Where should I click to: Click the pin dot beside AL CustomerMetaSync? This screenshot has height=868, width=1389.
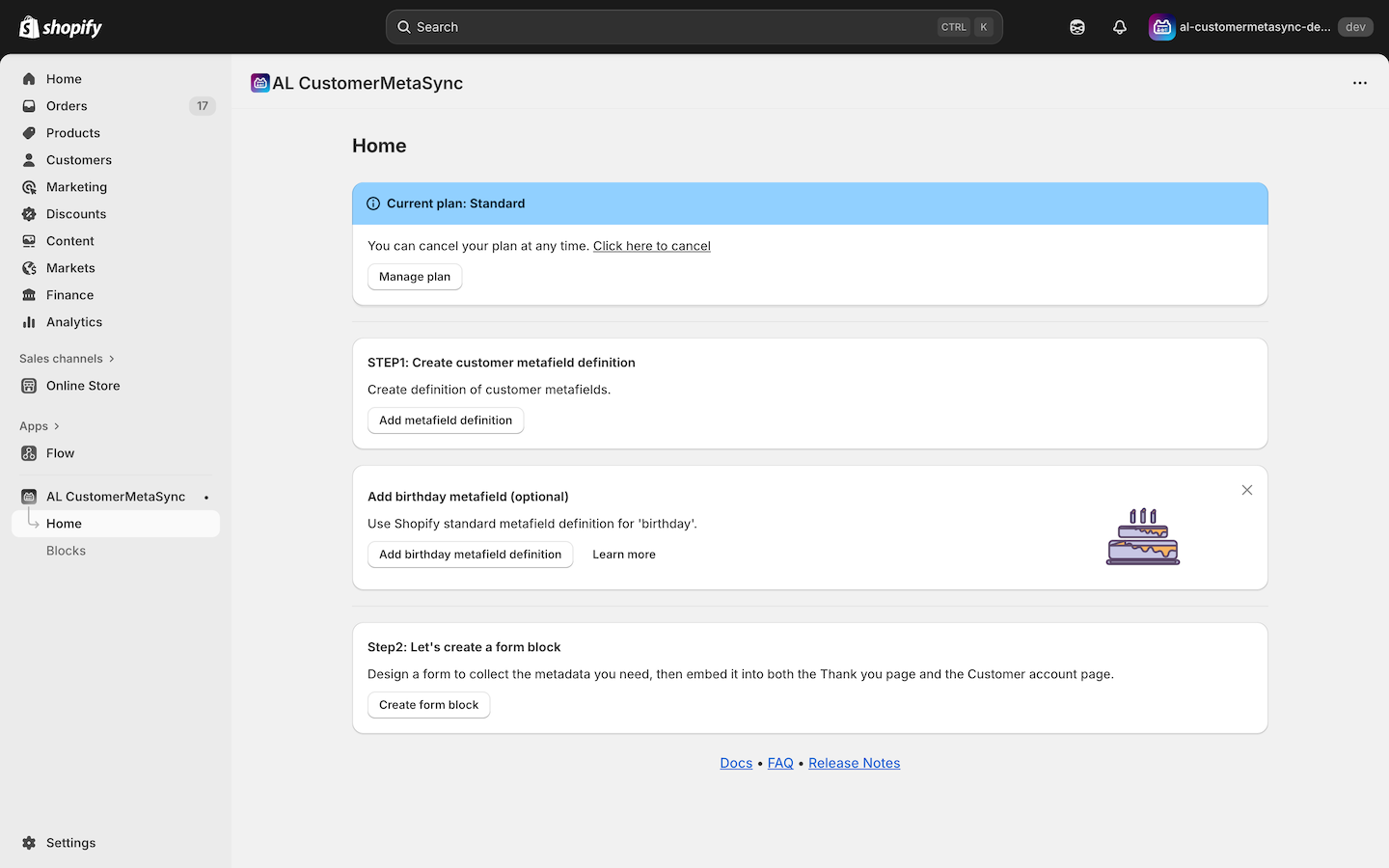(206, 497)
